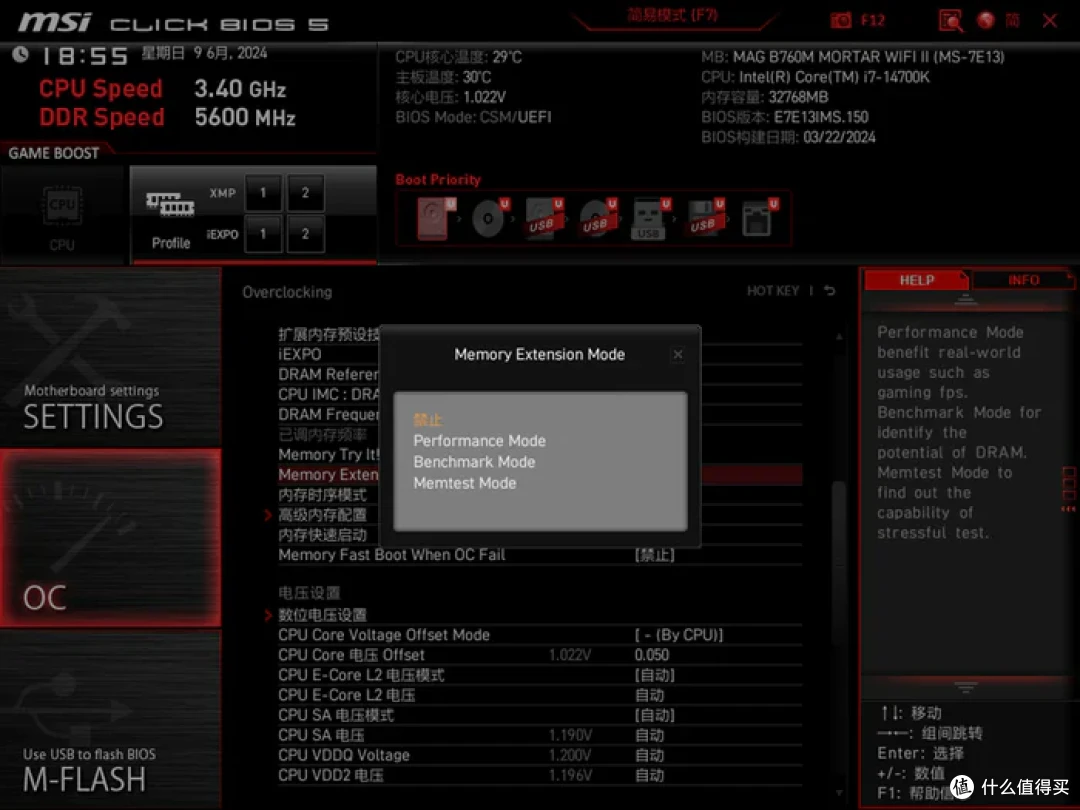Click the F12 screenshot camera icon
This screenshot has width=1080, height=810.
tap(840, 20)
